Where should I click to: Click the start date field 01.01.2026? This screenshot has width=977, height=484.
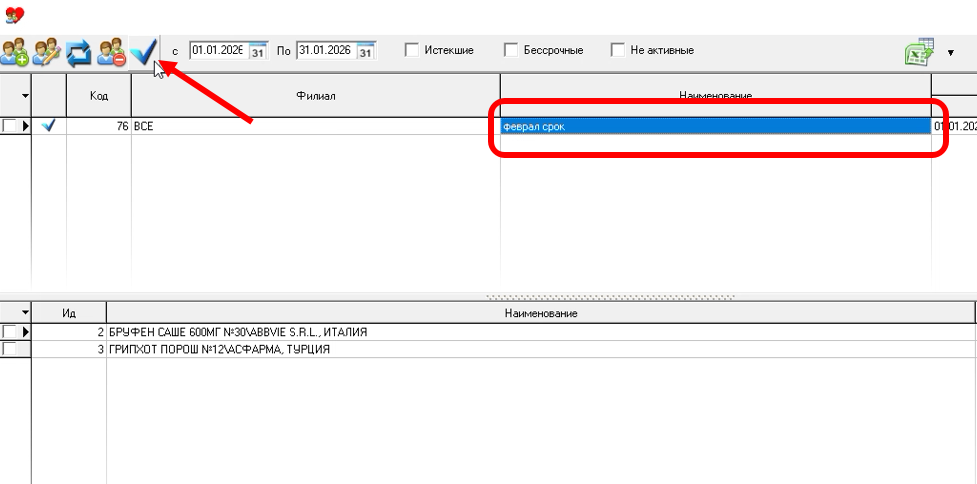click(219, 50)
